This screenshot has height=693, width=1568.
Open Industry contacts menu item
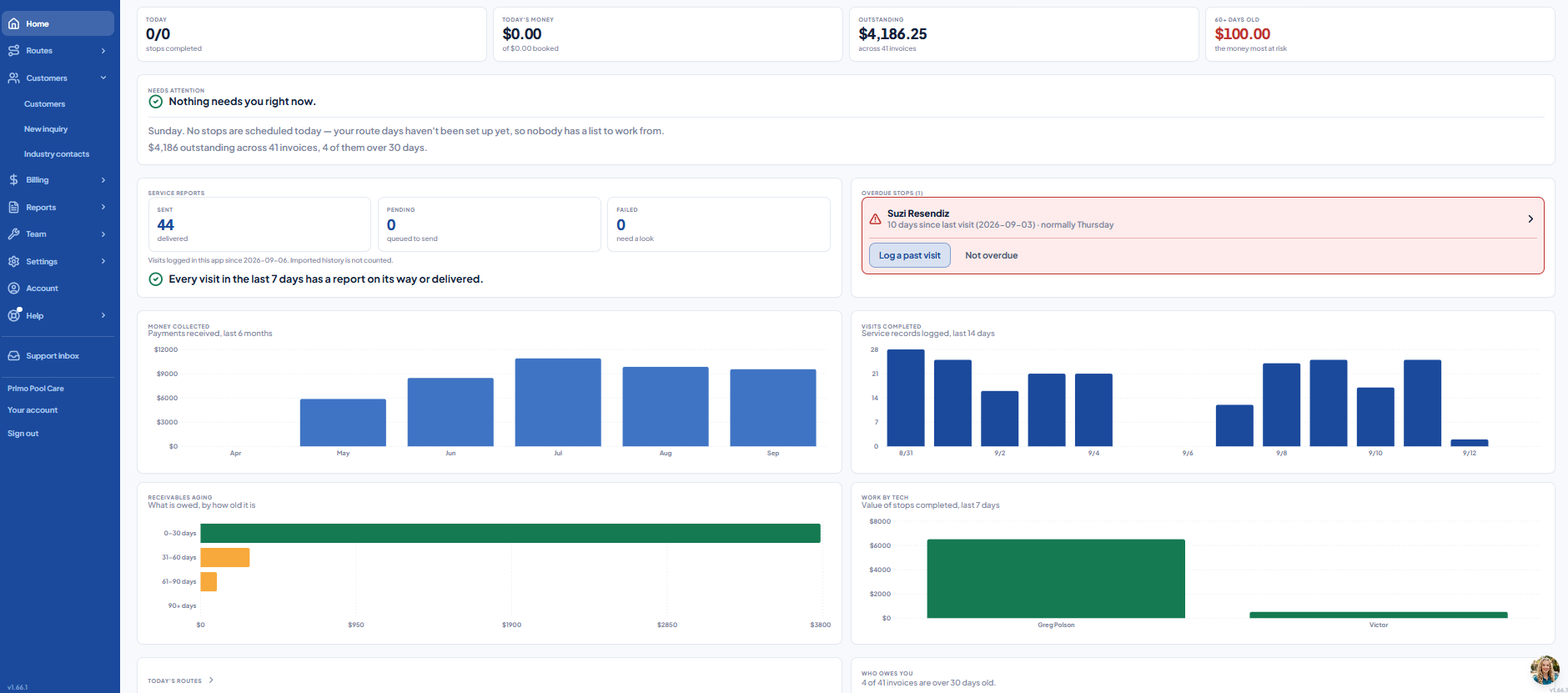pyautogui.click(x=57, y=154)
